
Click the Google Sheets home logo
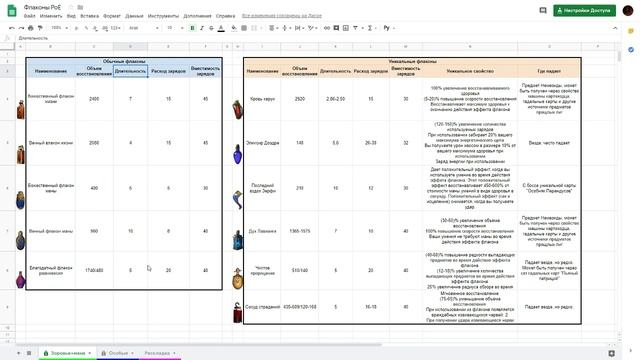tap(12, 11)
